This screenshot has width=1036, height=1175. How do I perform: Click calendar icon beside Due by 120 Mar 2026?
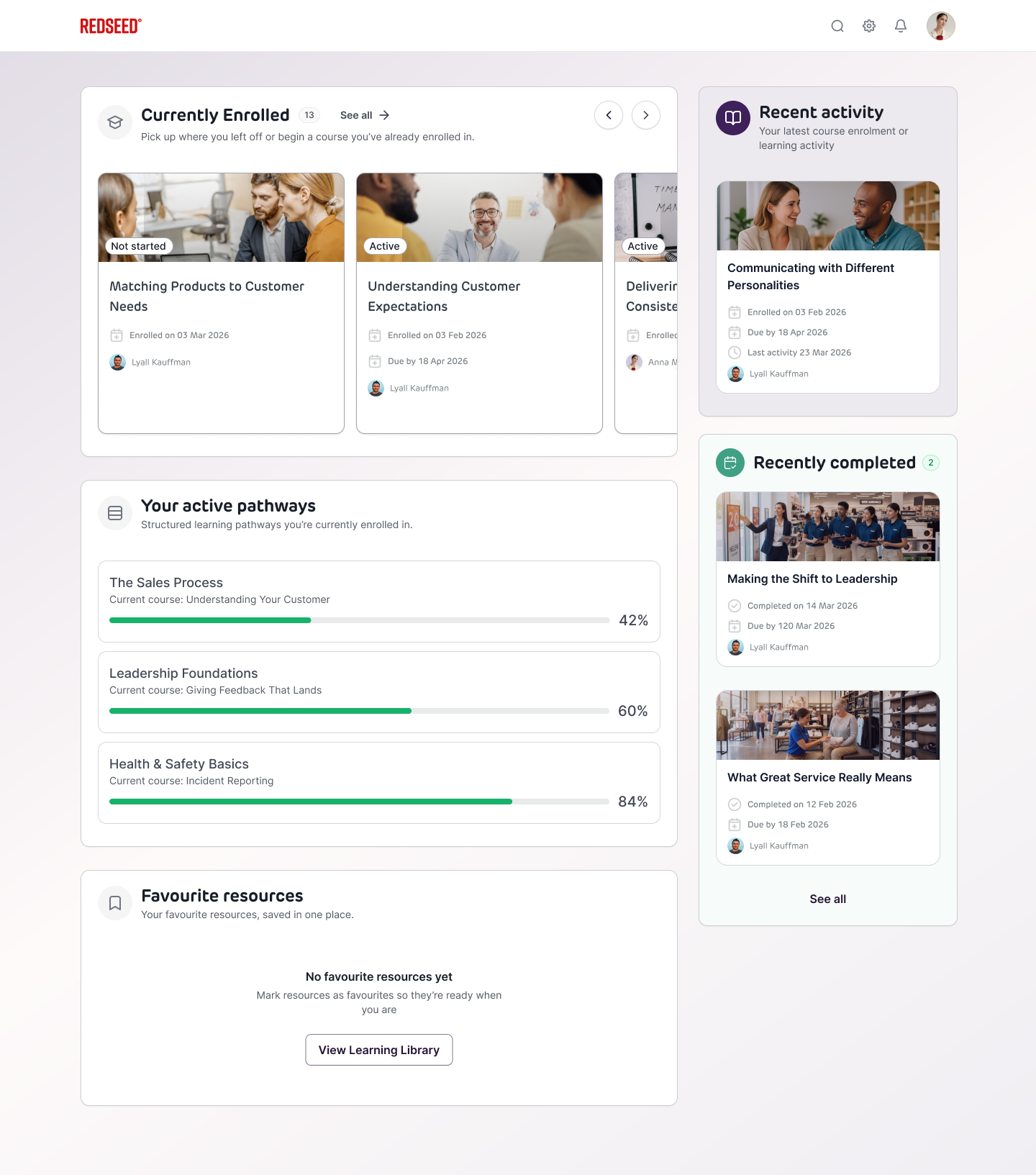tap(735, 626)
